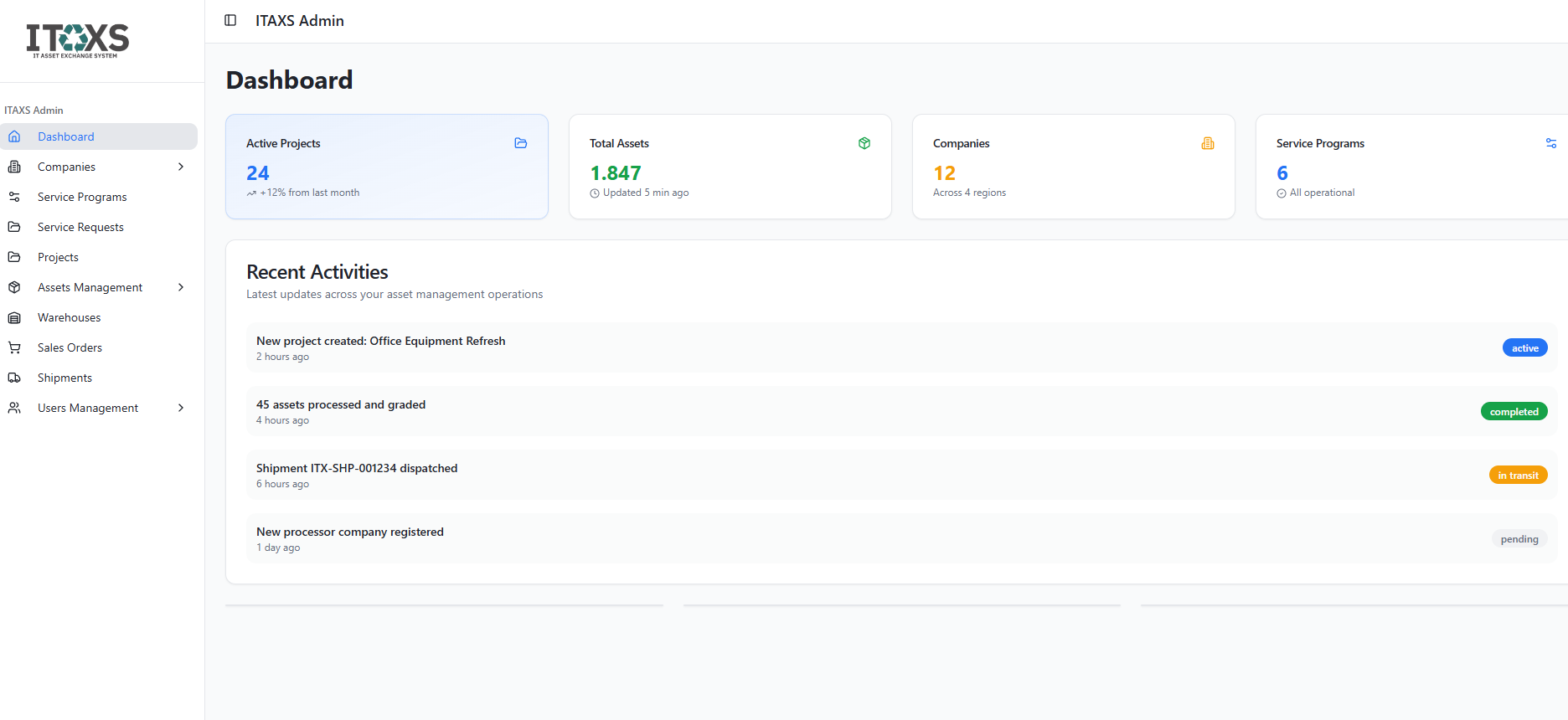The image size is (1568, 720).
Task: Go to Shipments in sidebar
Action: click(99, 378)
